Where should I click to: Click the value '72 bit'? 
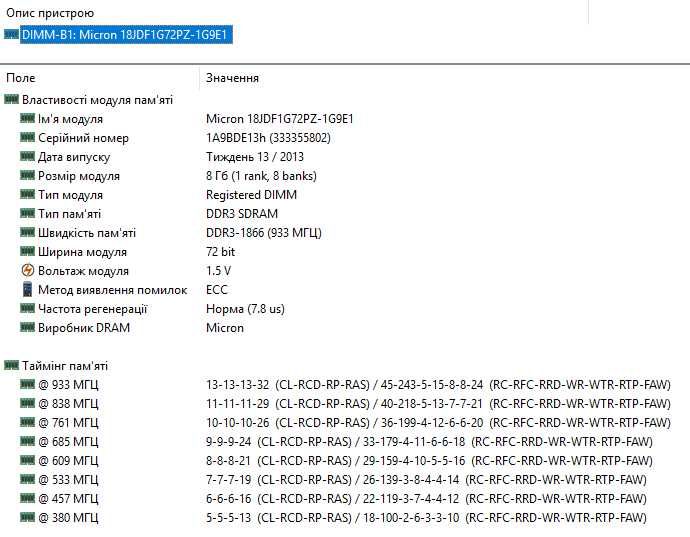click(x=220, y=252)
